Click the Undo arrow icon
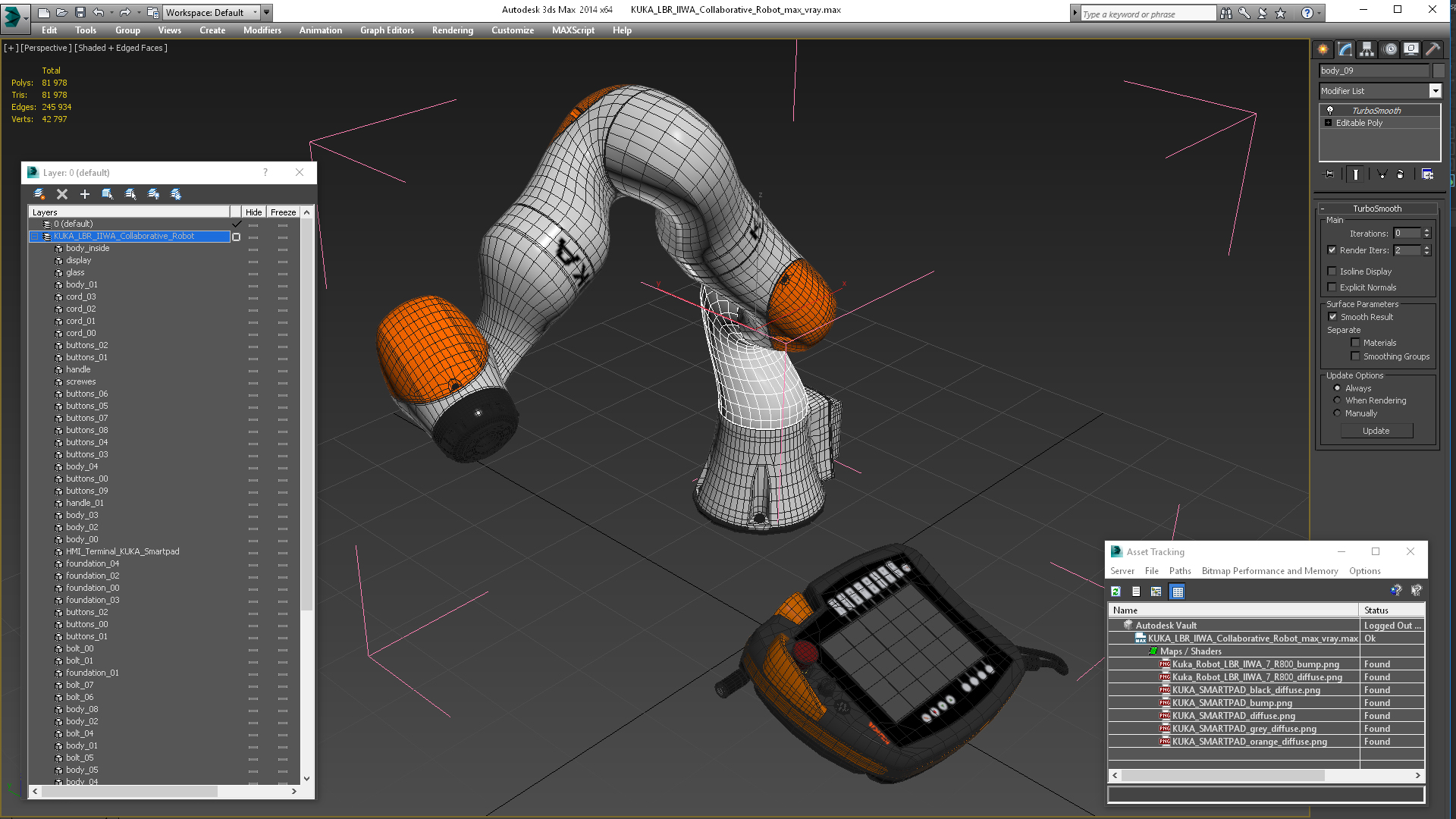Image resolution: width=1456 pixels, height=819 pixels. (98, 13)
